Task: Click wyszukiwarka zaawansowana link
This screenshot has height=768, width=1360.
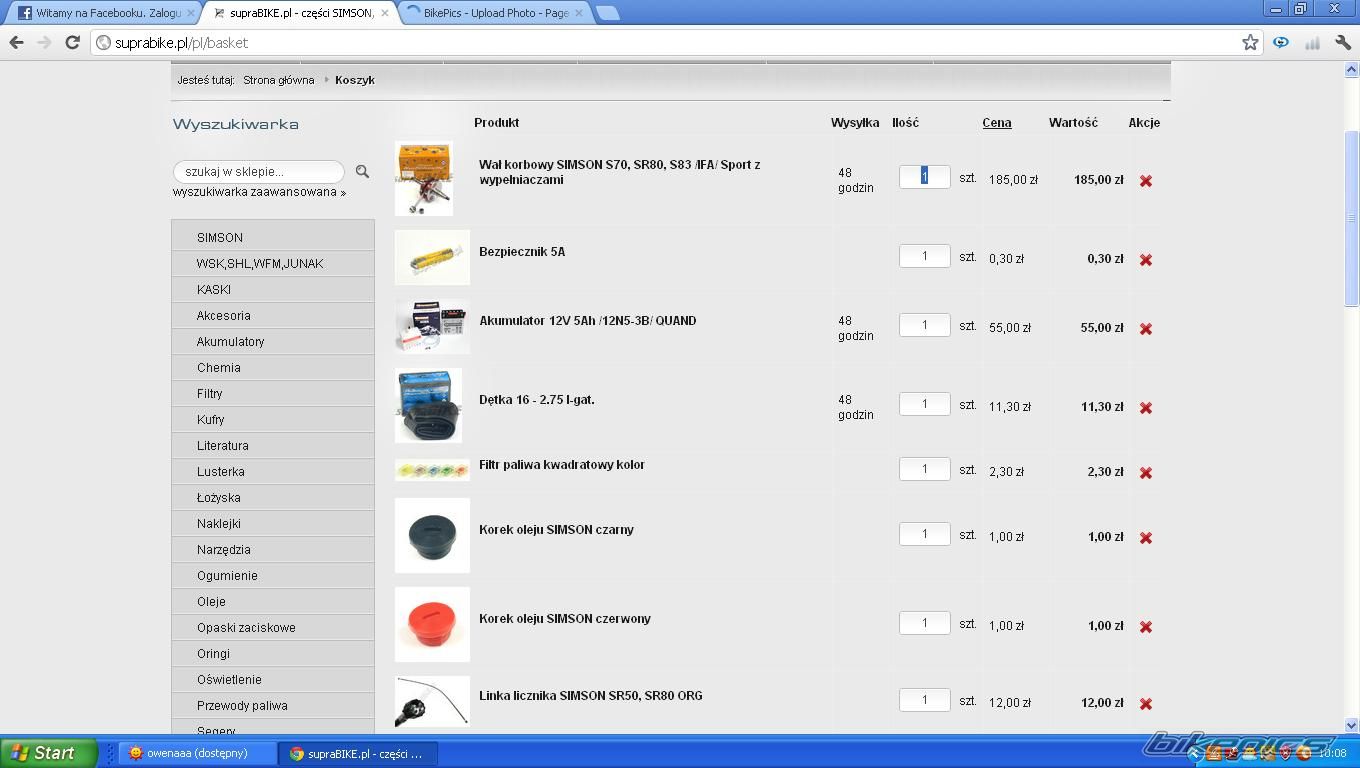Action: point(259,192)
